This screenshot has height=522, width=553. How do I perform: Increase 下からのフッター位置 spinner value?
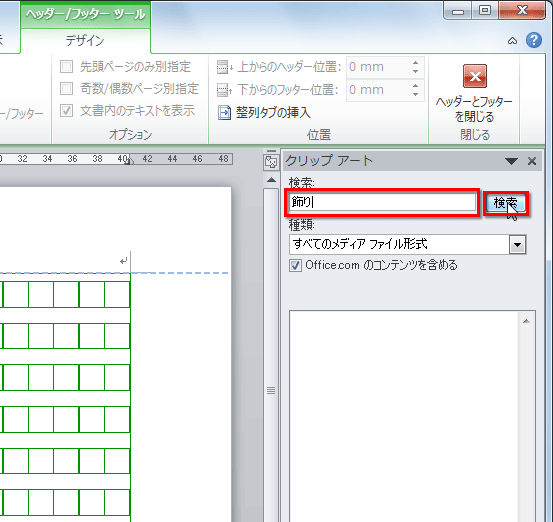[x=415, y=85]
